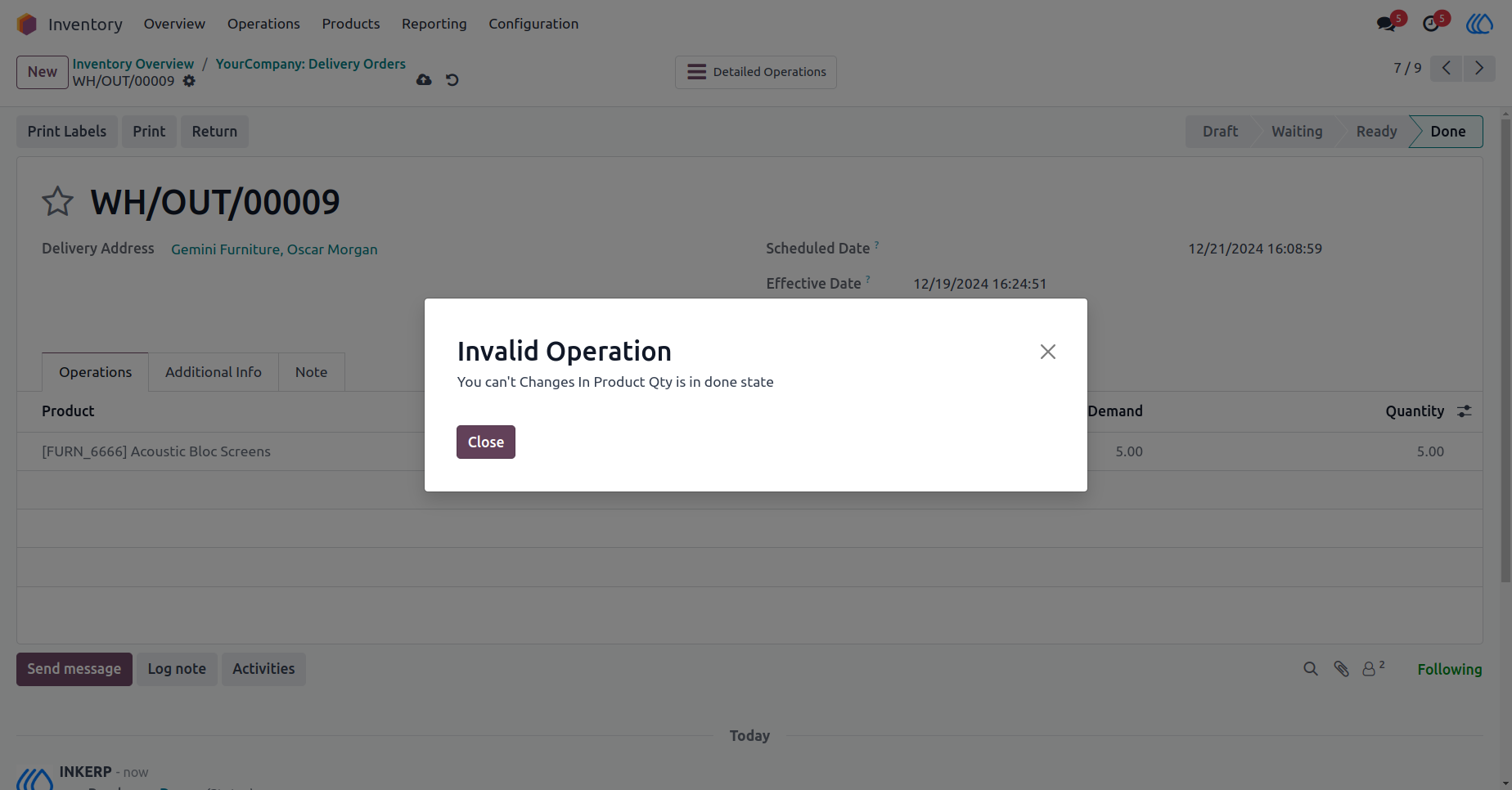The image size is (1512, 790).
Task: Click the 7 / 9 record pager
Action: (1407, 68)
